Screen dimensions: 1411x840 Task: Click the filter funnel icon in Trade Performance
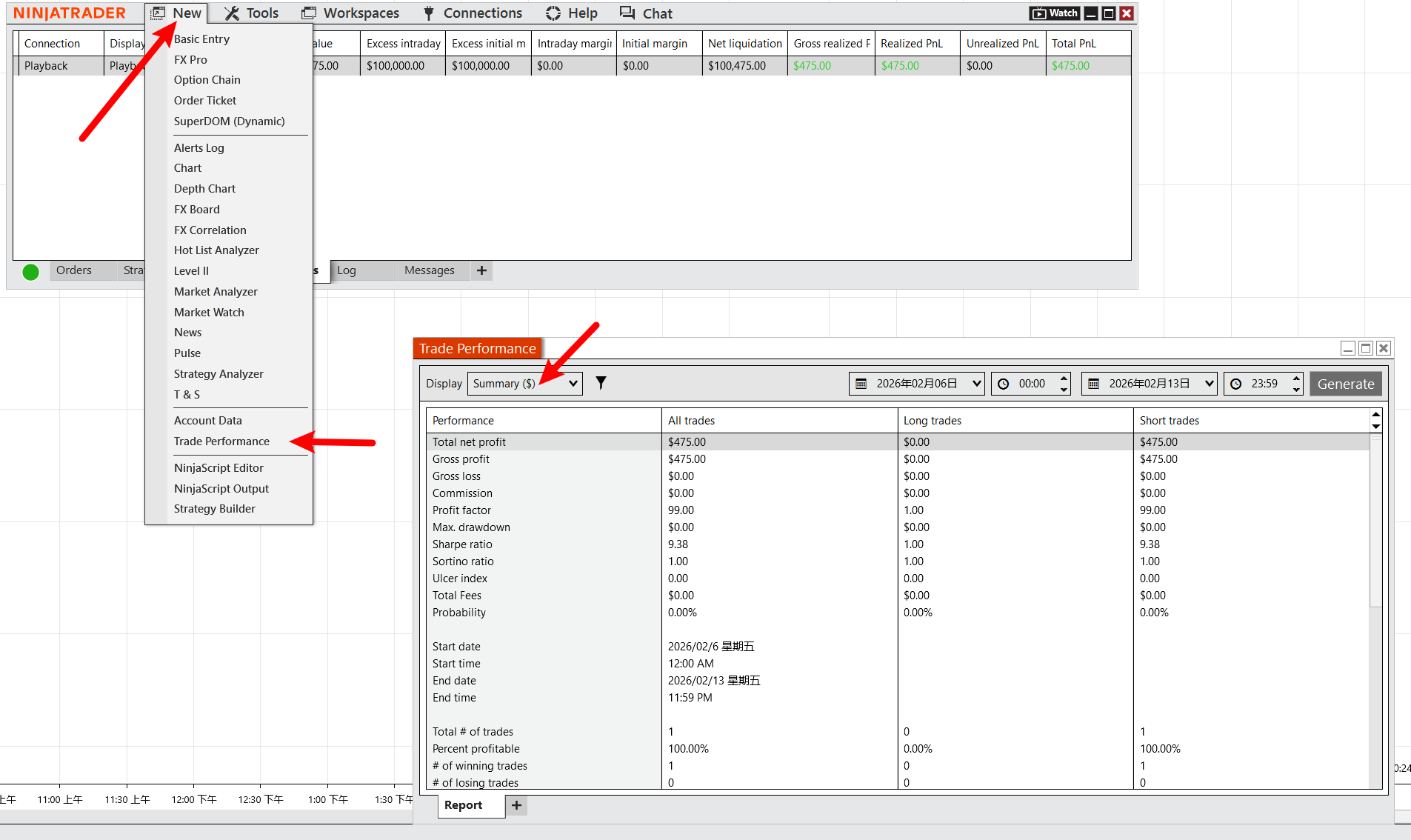pos(601,383)
